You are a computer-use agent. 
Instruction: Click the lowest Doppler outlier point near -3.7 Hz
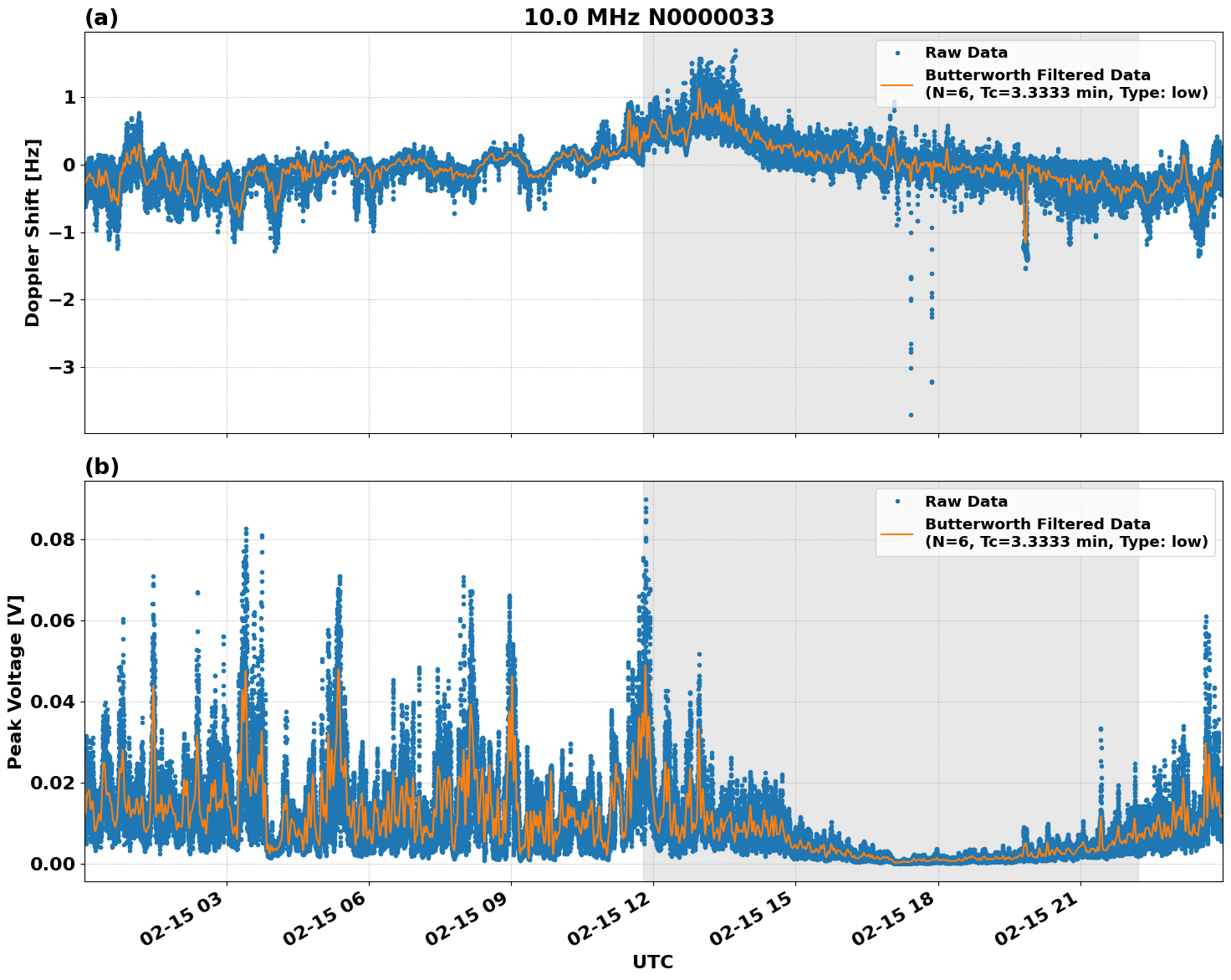tap(910, 414)
